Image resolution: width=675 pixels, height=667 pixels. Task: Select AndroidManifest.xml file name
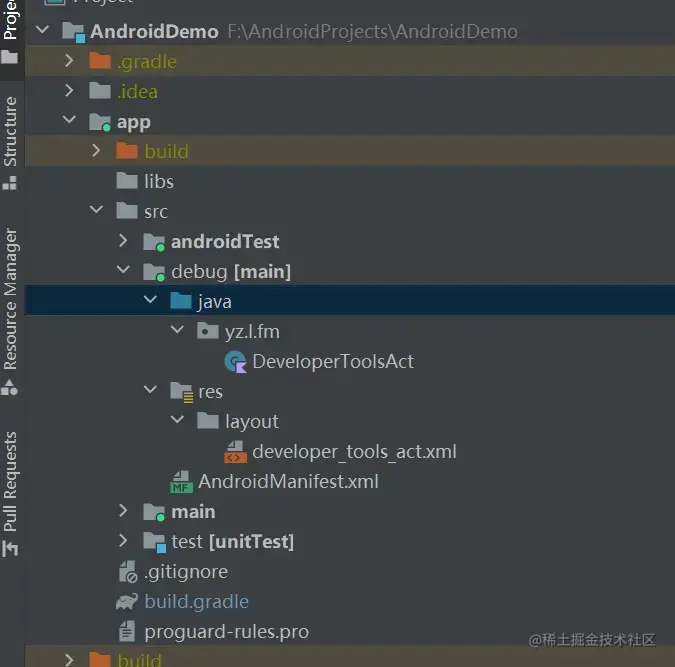pyautogui.click(x=288, y=481)
